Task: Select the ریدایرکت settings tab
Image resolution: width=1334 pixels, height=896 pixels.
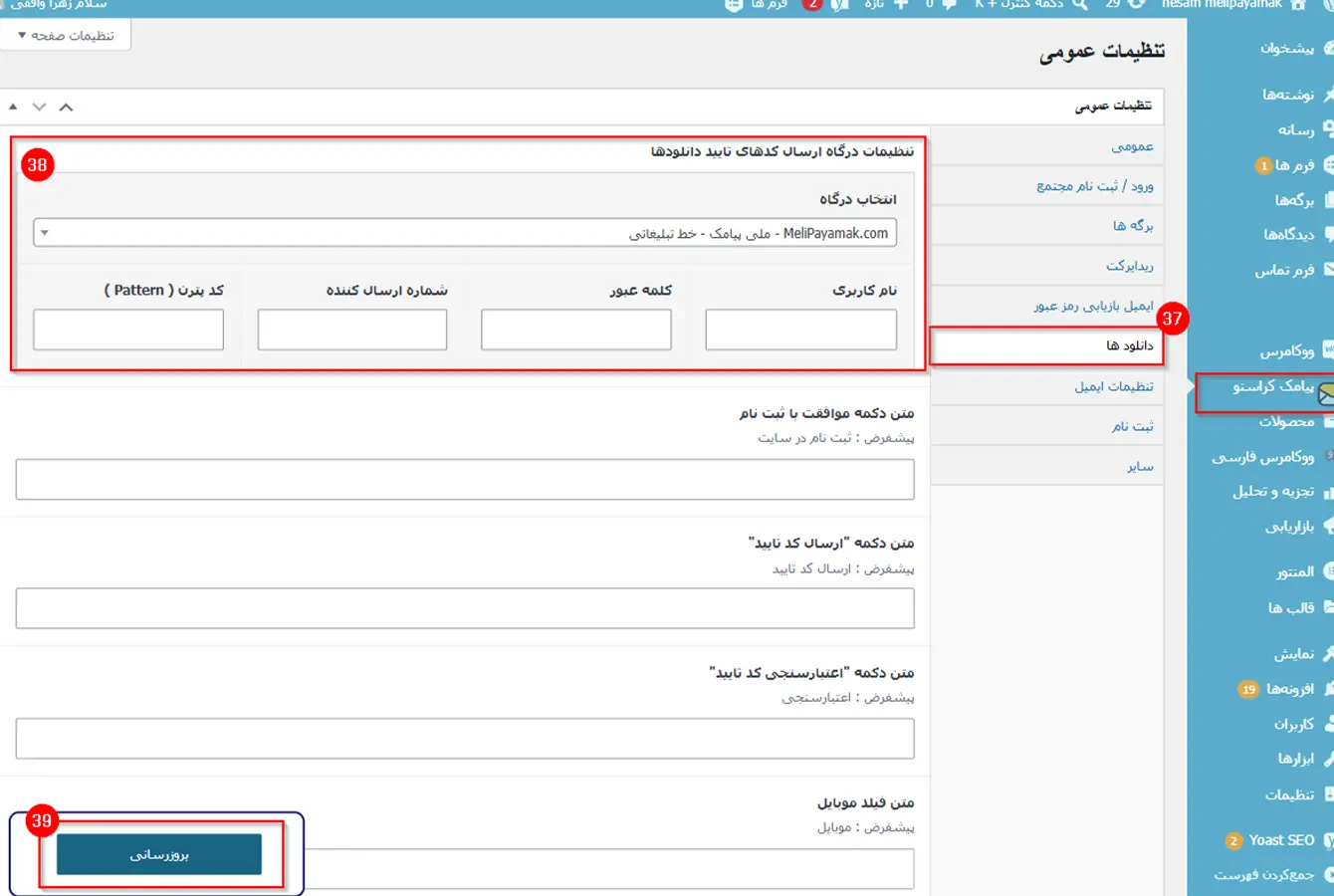Action: click(1046, 266)
